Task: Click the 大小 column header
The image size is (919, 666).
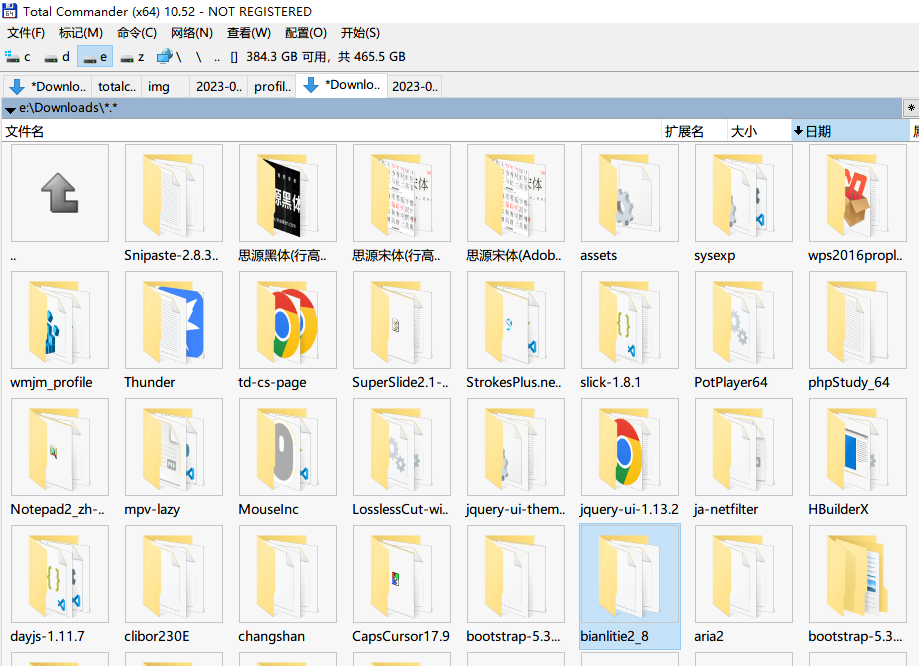Action: [x=744, y=131]
